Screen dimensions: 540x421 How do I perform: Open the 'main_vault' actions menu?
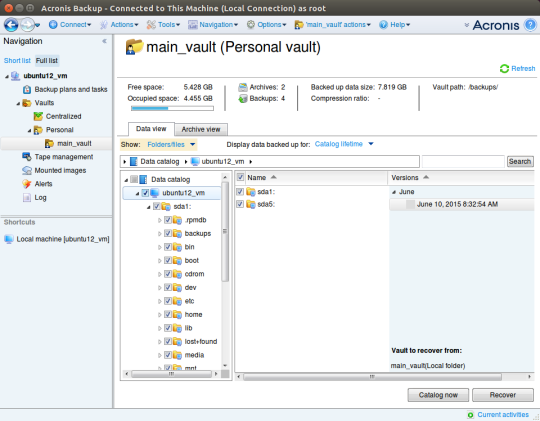(333, 25)
